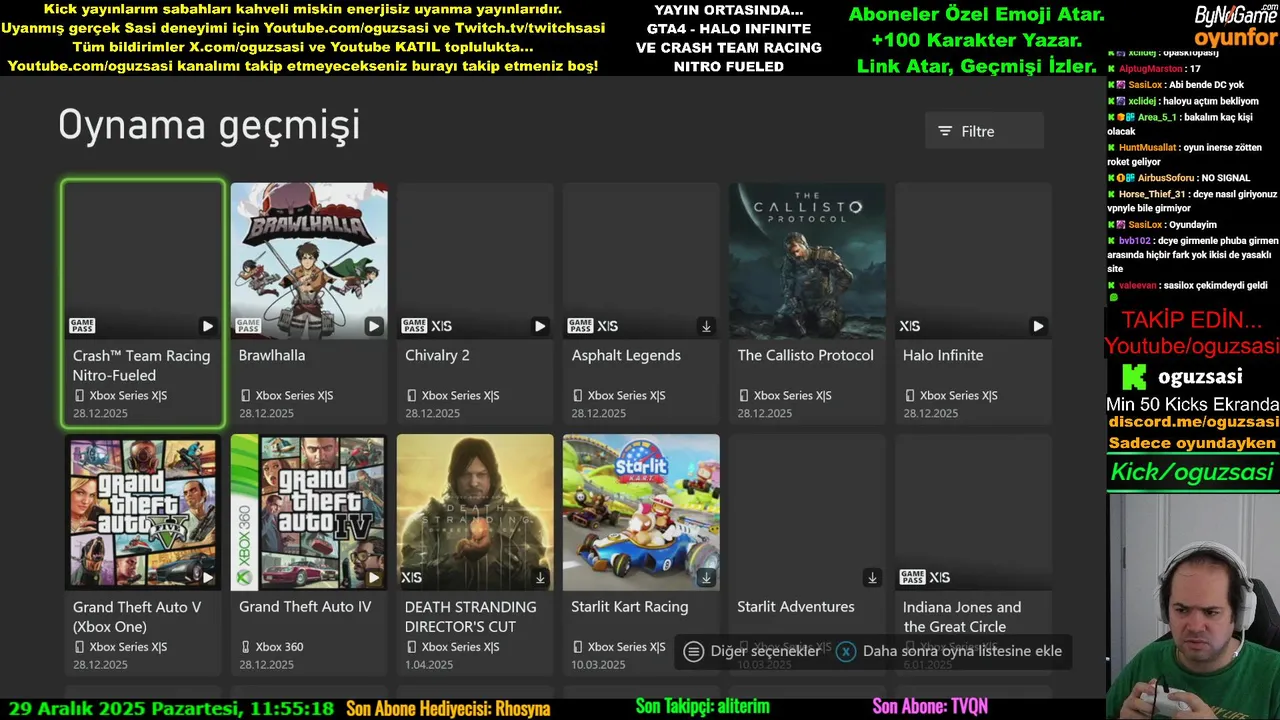Click the download icon on Starlit Adventures tile
Viewport: 1280px width, 720px height.
pos(872,577)
